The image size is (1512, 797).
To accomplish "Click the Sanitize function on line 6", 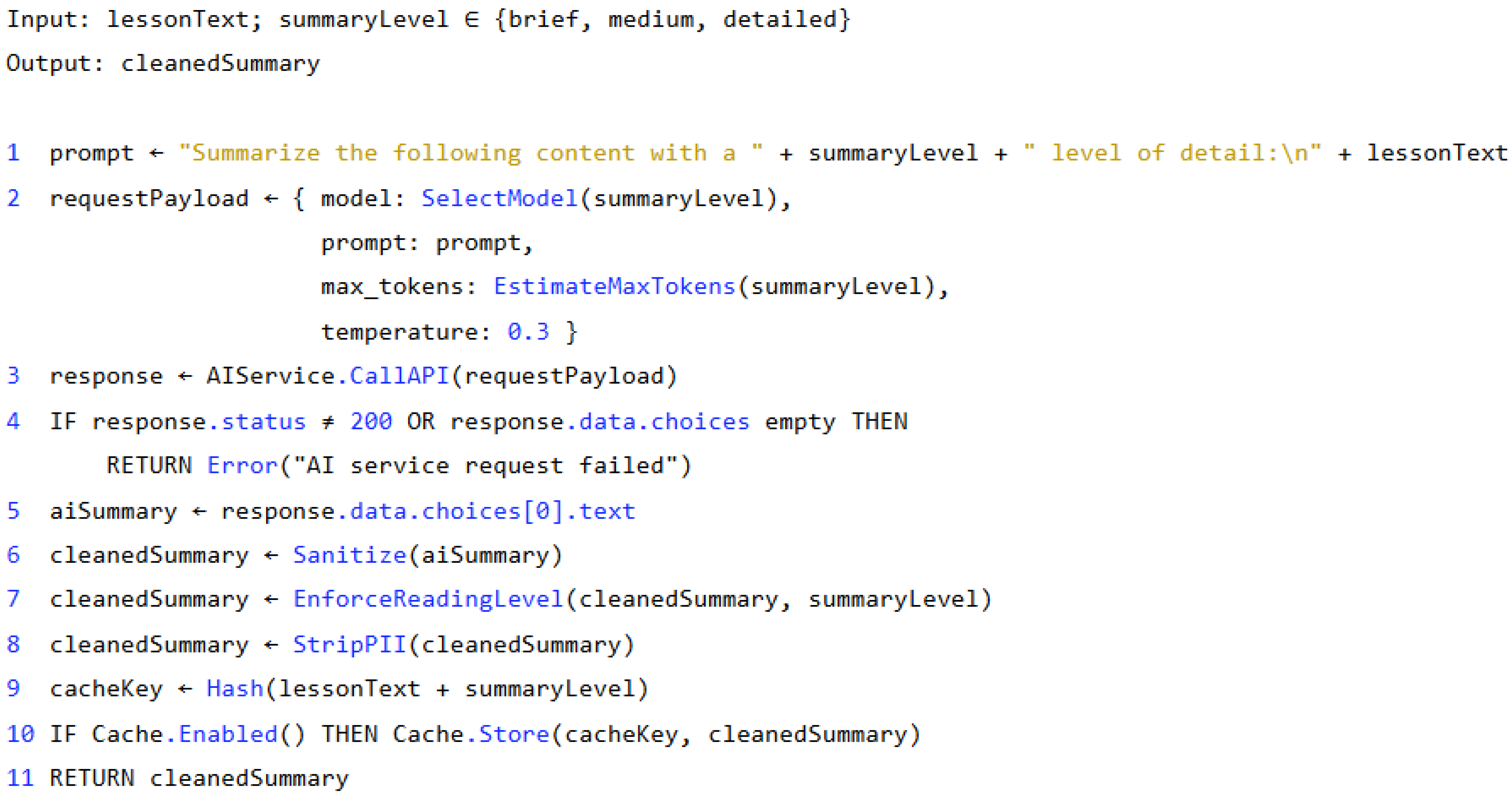I will point(350,555).
